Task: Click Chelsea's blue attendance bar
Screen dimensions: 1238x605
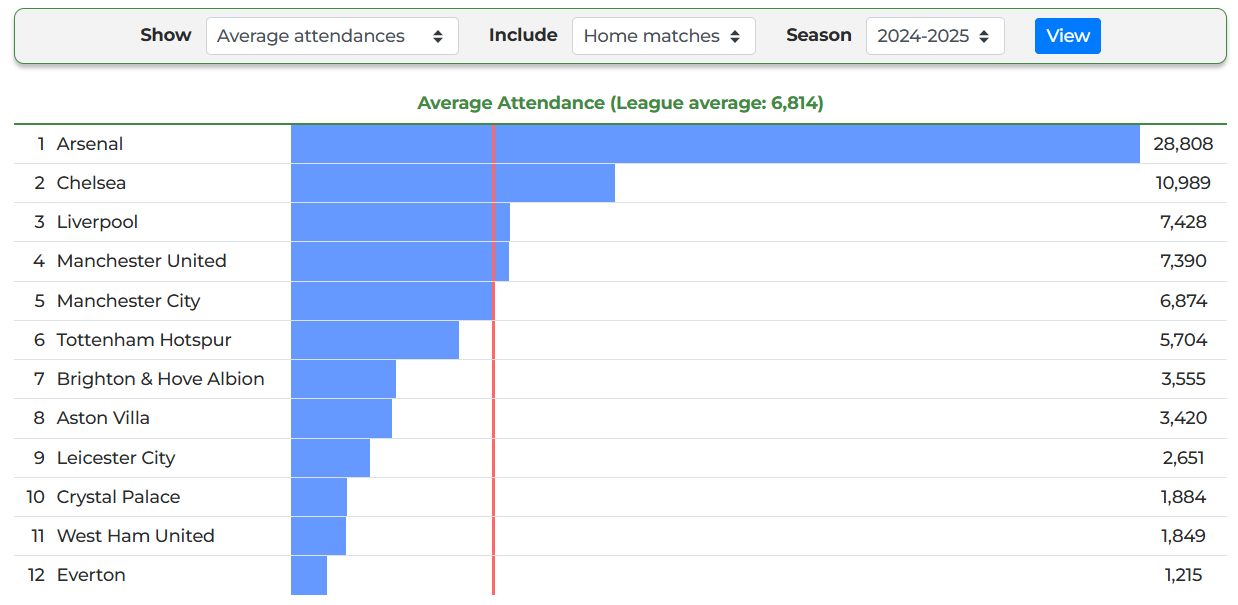Action: coord(452,183)
